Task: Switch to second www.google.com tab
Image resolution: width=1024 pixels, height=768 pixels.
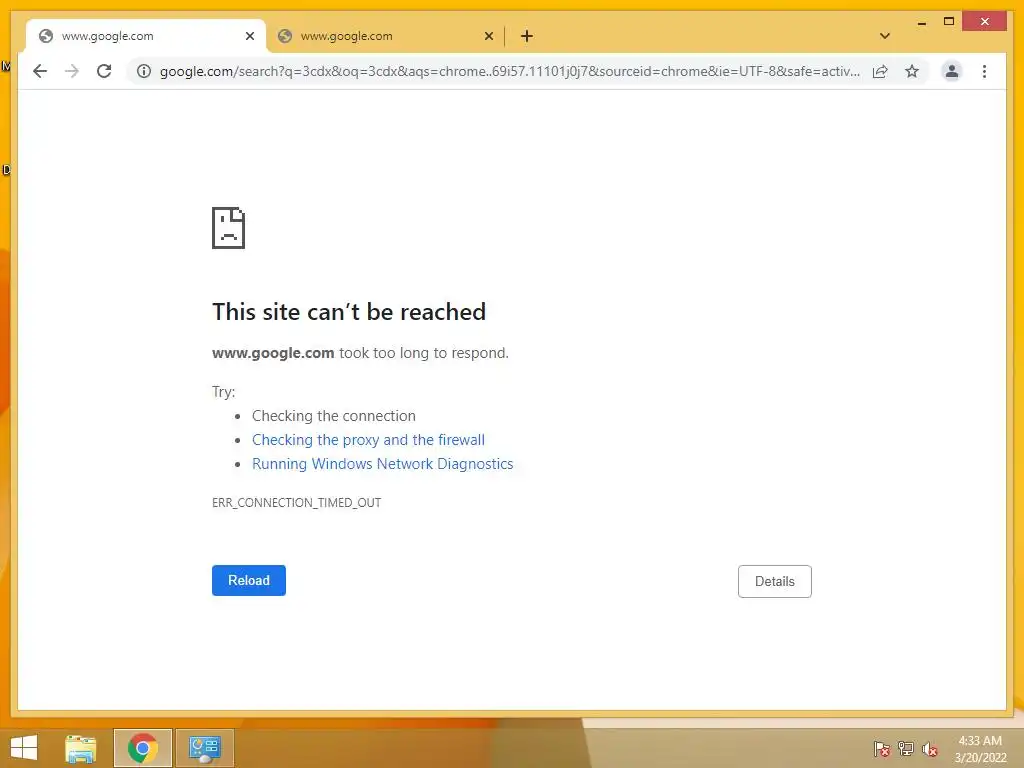Action: click(x=385, y=36)
